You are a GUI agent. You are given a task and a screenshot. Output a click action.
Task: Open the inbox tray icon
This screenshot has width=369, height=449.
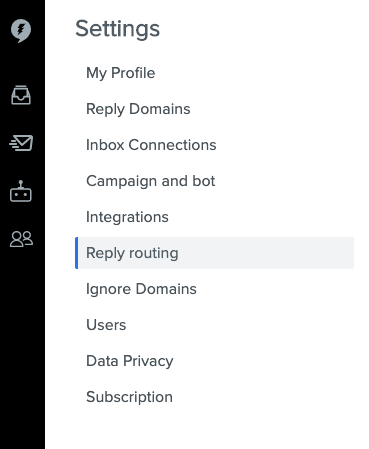coord(21,95)
